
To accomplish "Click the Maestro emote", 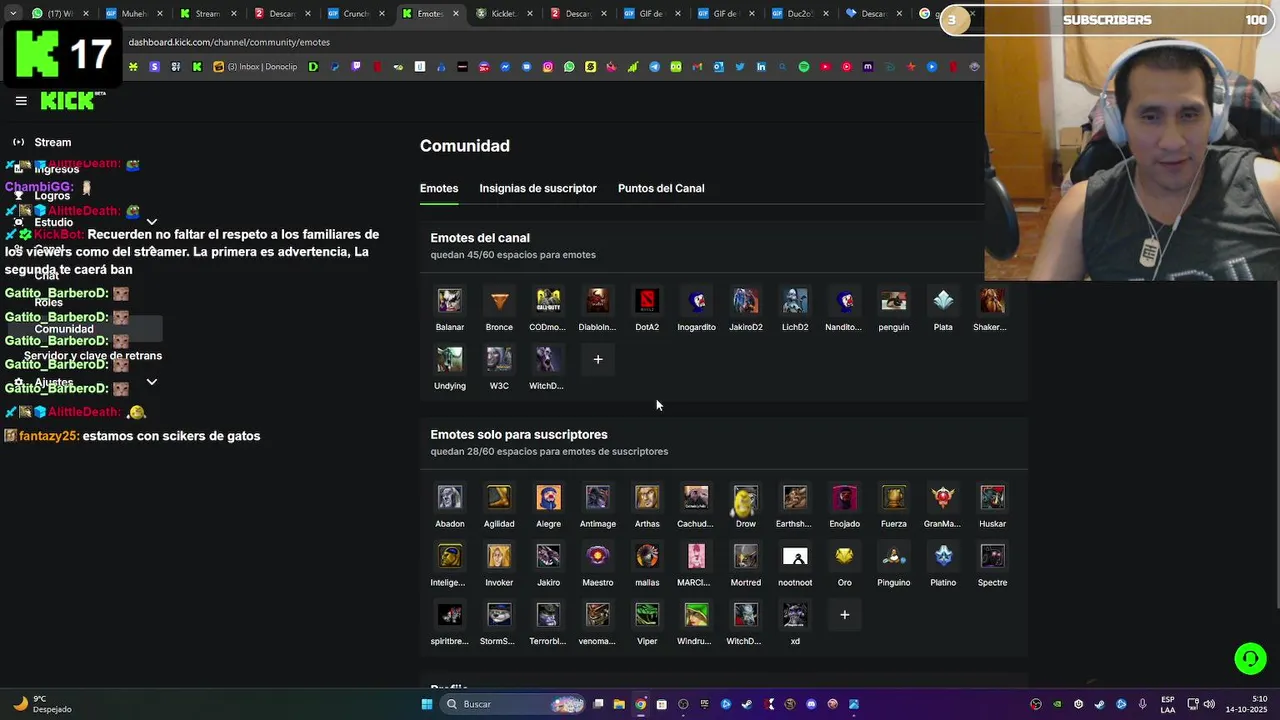I will tap(598, 556).
